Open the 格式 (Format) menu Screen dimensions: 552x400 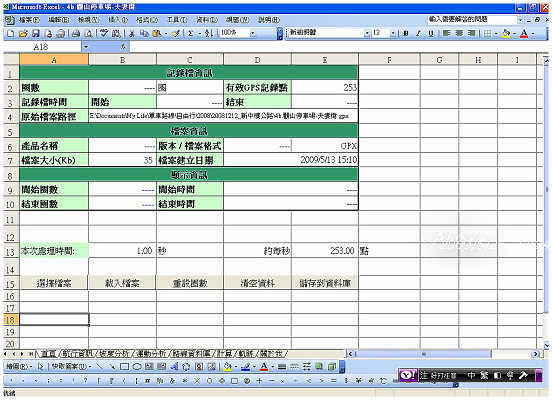[147, 20]
